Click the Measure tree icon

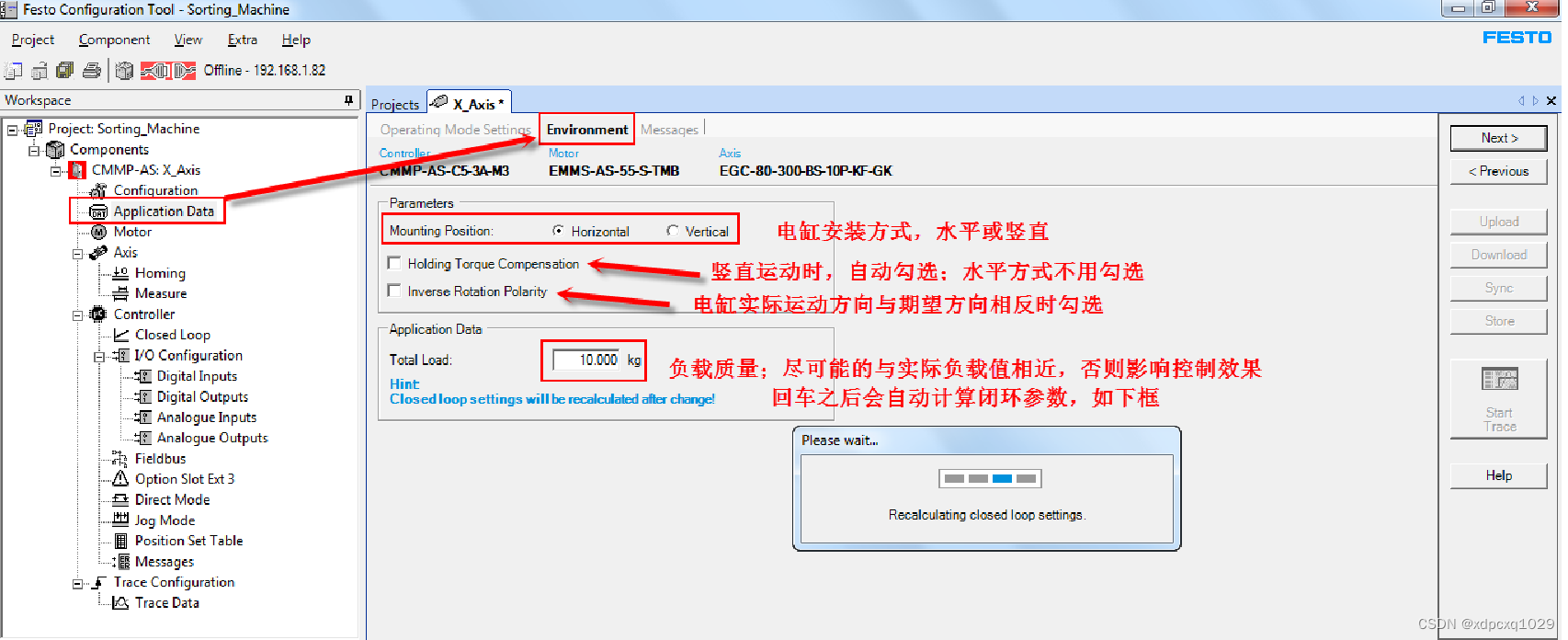(x=120, y=293)
